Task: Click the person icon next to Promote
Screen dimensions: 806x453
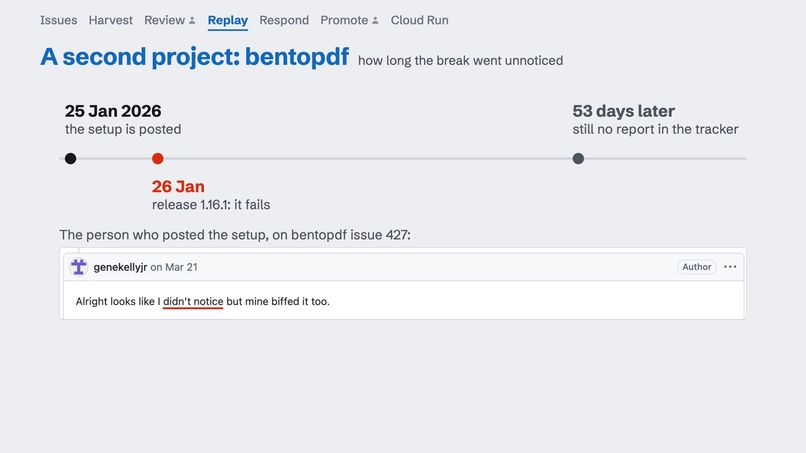Action: coord(375,21)
